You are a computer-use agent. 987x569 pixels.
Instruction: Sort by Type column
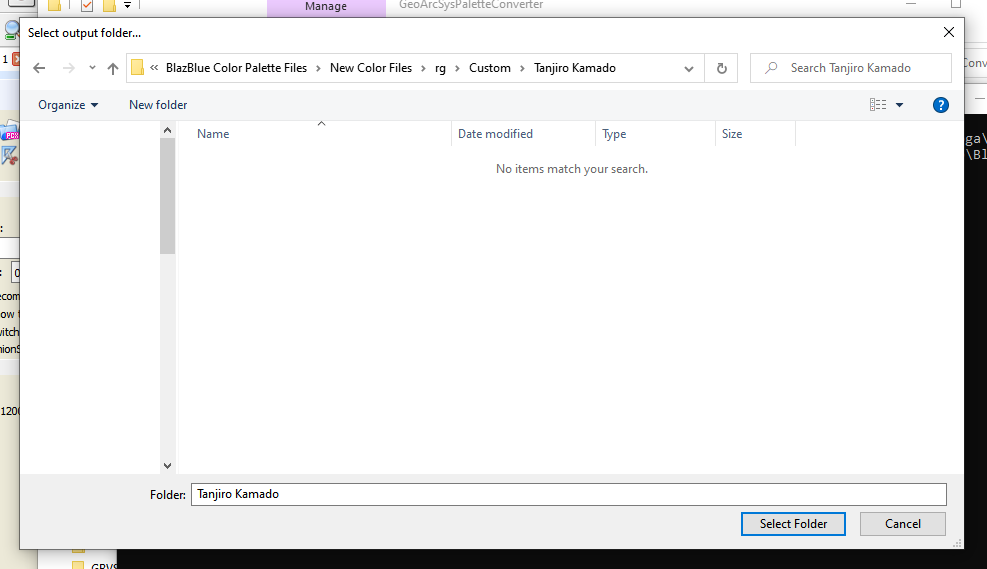point(655,134)
